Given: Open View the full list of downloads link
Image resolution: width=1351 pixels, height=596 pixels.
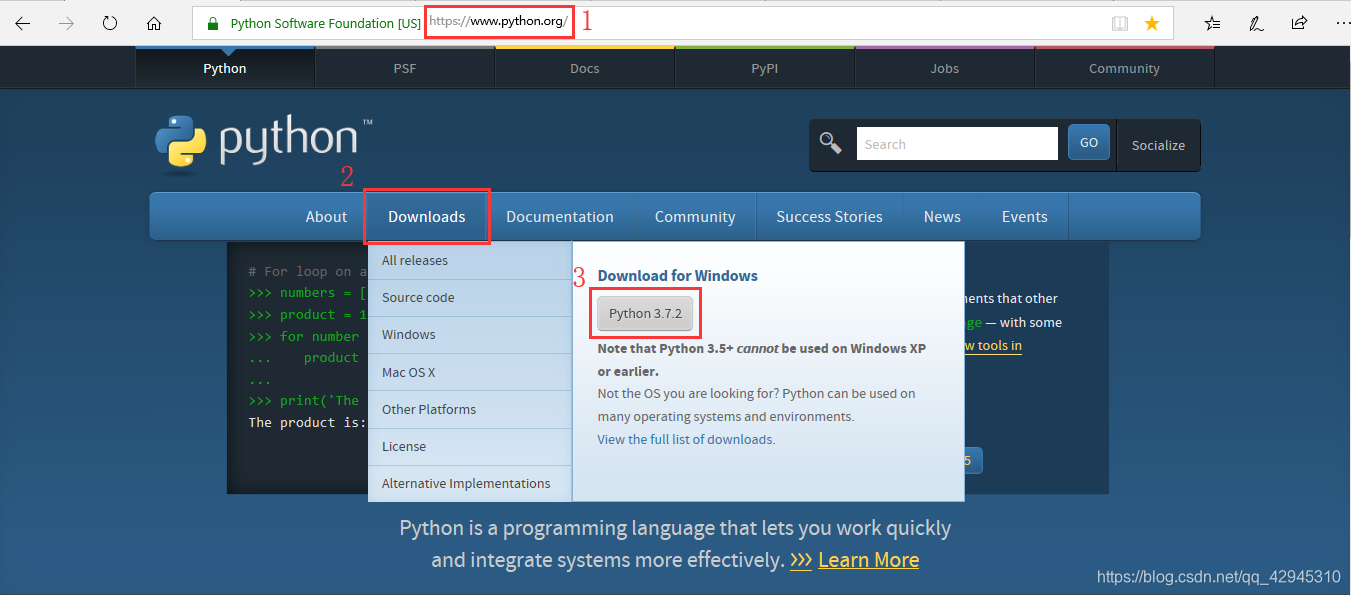Looking at the screenshot, I should pyautogui.click(x=685, y=439).
